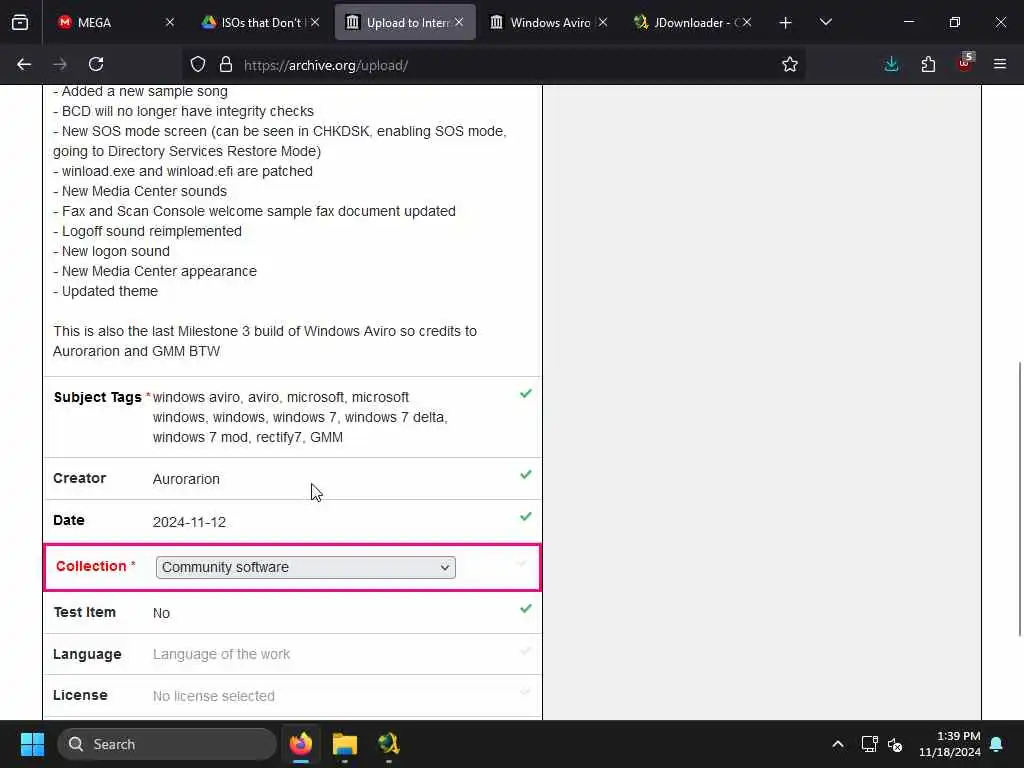Open Firefox application menu
This screenshot has width=1024, height=768.
point(1000,64)
